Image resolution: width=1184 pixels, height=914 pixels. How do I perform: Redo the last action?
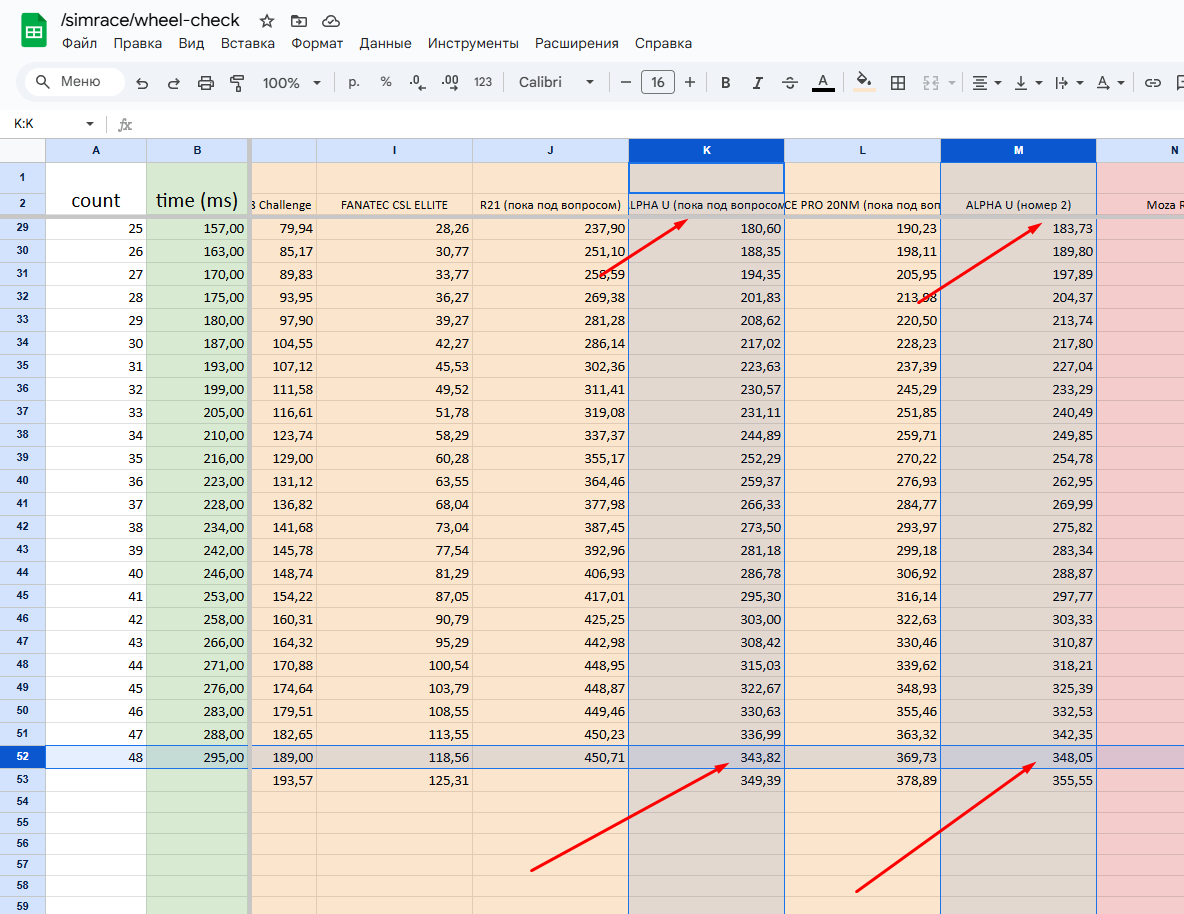174,82
